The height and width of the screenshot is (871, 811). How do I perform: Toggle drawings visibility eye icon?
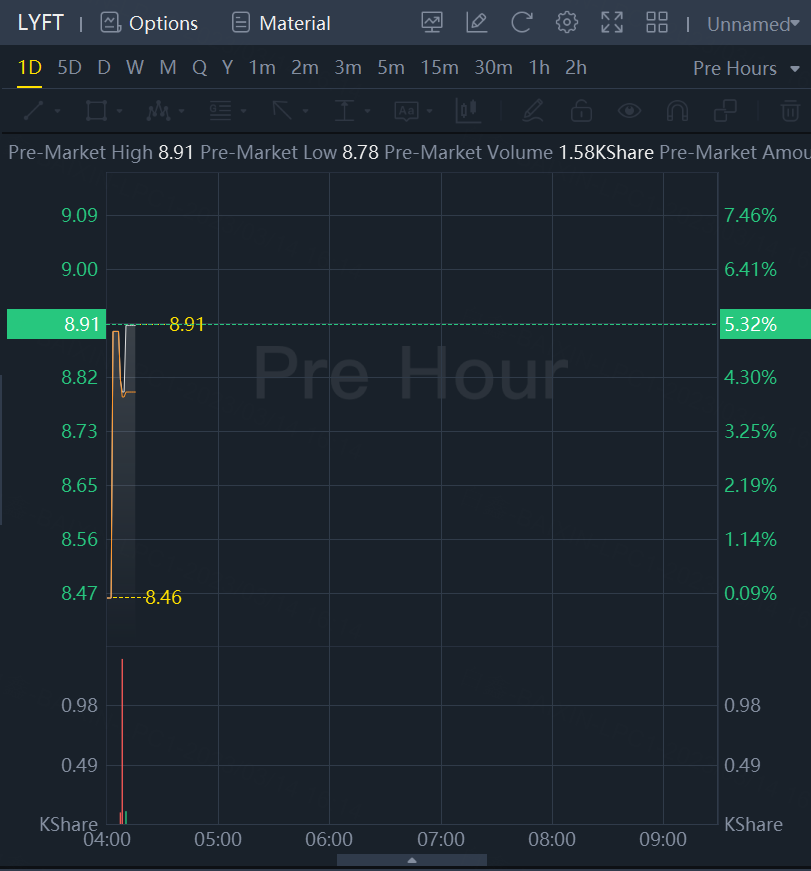[x=629, y=110]
